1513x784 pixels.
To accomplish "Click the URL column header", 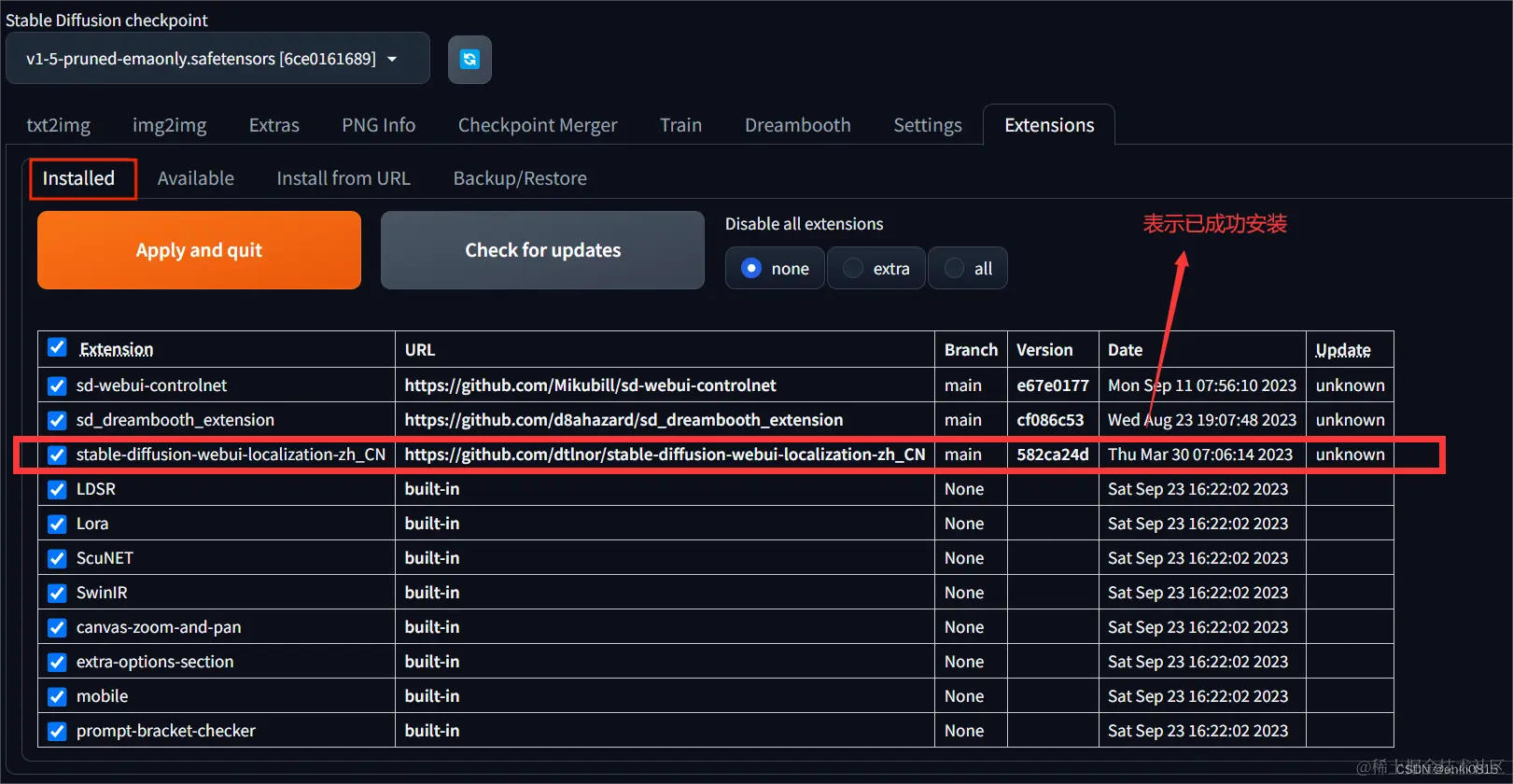I will click(x=420, y=350).
